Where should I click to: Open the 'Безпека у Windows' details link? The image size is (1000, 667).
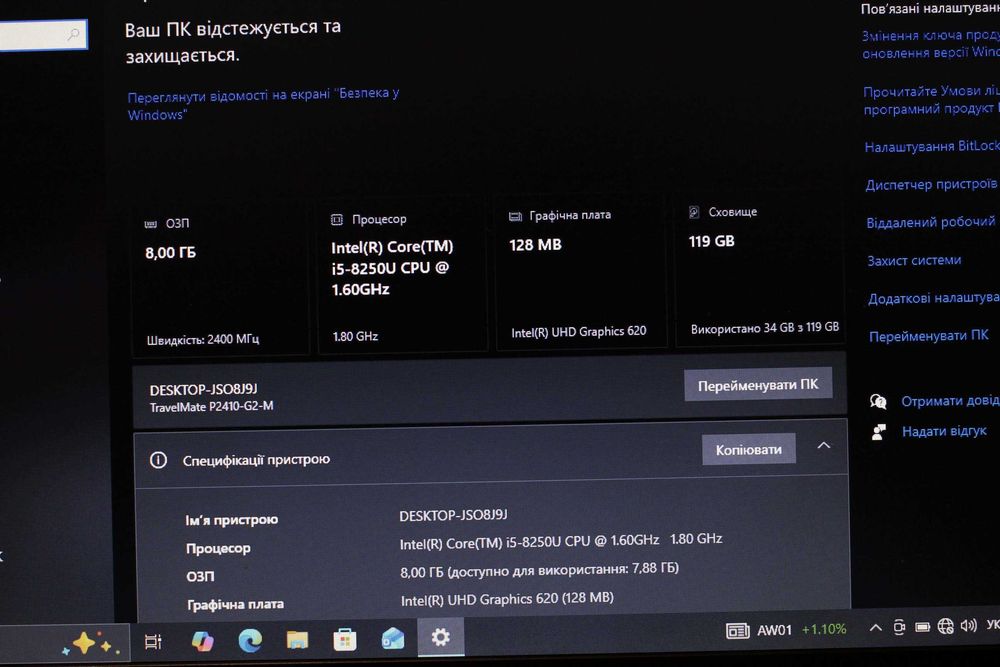pos(263,104)
